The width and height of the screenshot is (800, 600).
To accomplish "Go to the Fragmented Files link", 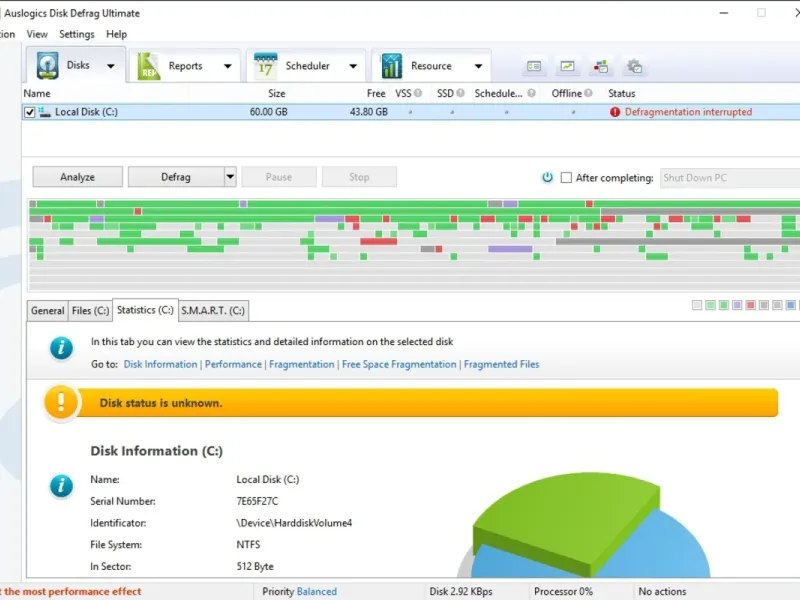I will (502, 364).
